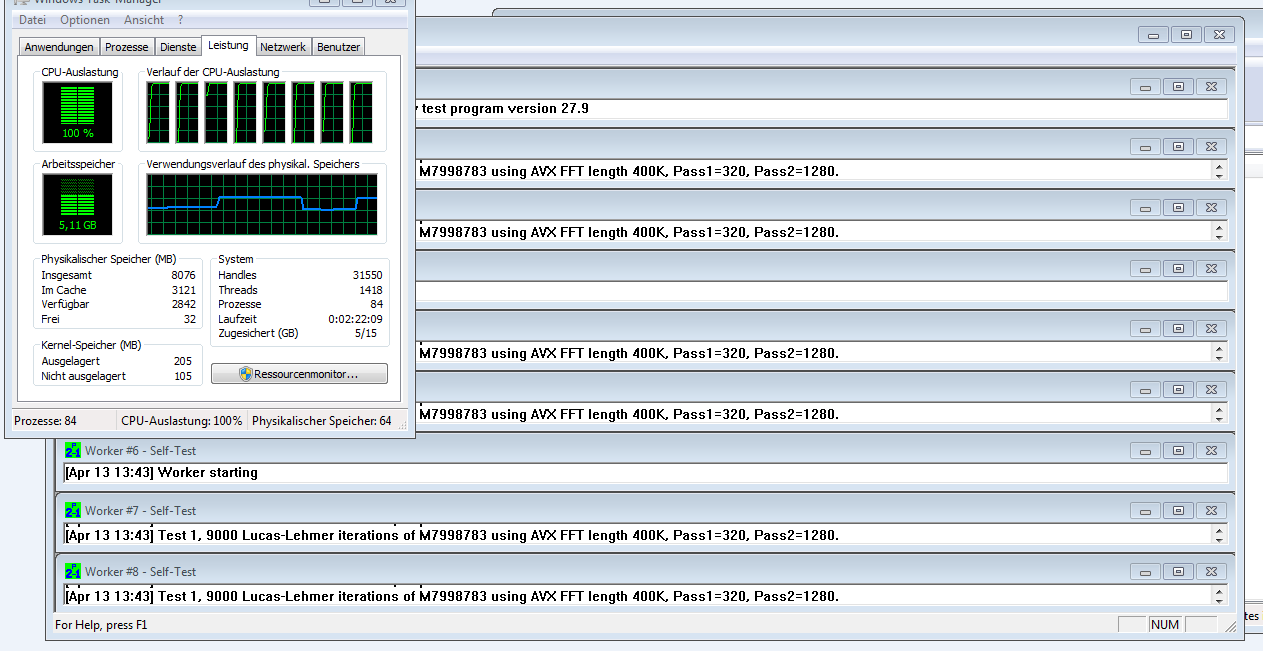Image resolution: width=1263 pixels, height=651 pixels.
Task: Switch to the Prozesse tab
Action: [x=127, y=47]
